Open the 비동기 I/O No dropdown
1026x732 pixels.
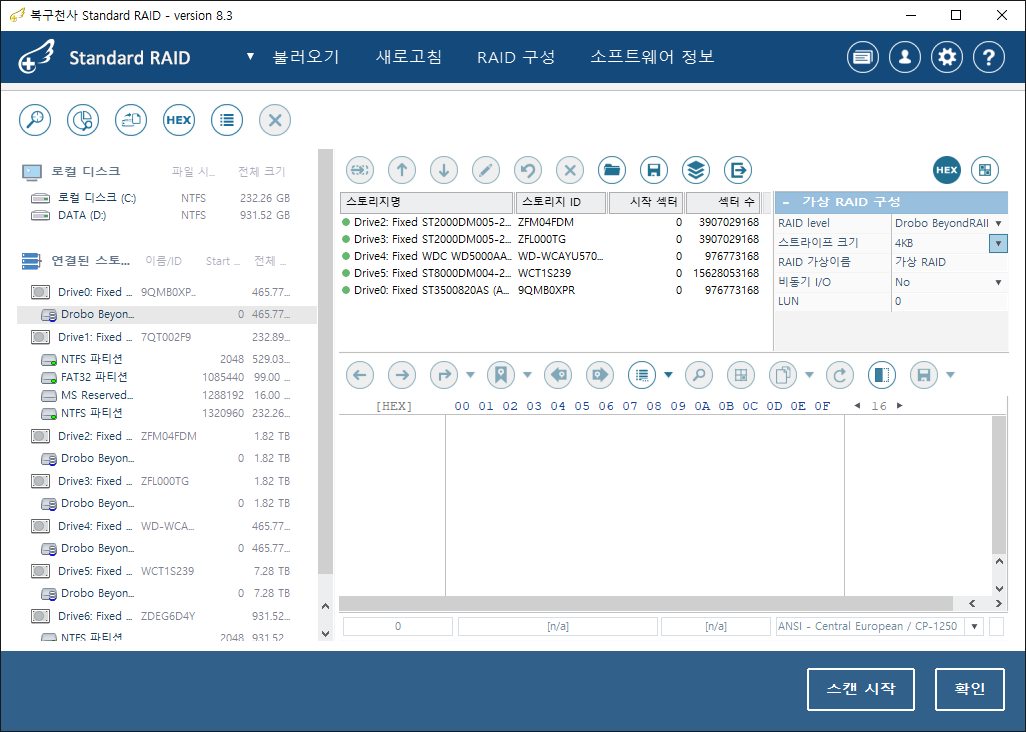pyautogui.click(x=999, y=283)
